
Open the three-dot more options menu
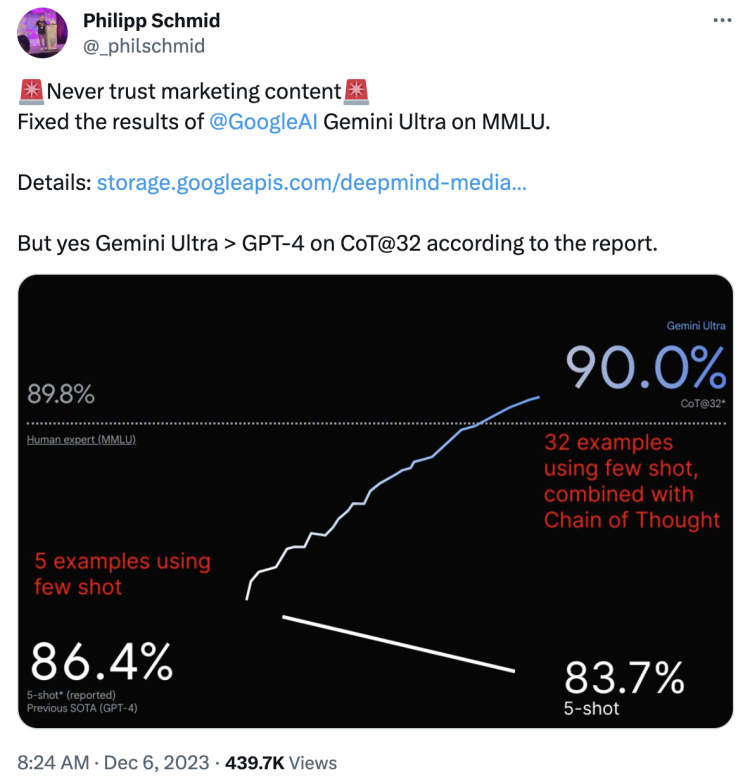(721, 21)
